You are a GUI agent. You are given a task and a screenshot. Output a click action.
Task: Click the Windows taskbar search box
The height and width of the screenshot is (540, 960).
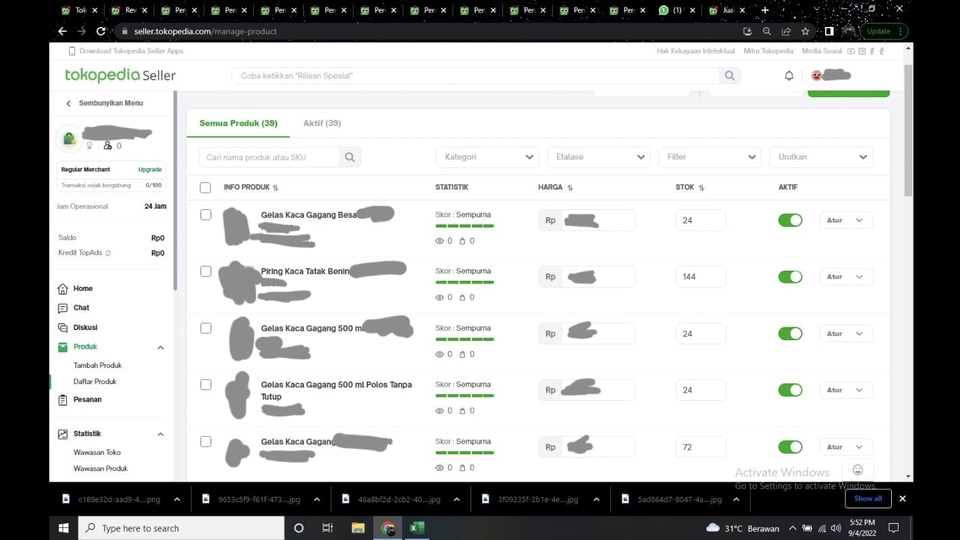[181, 528]
